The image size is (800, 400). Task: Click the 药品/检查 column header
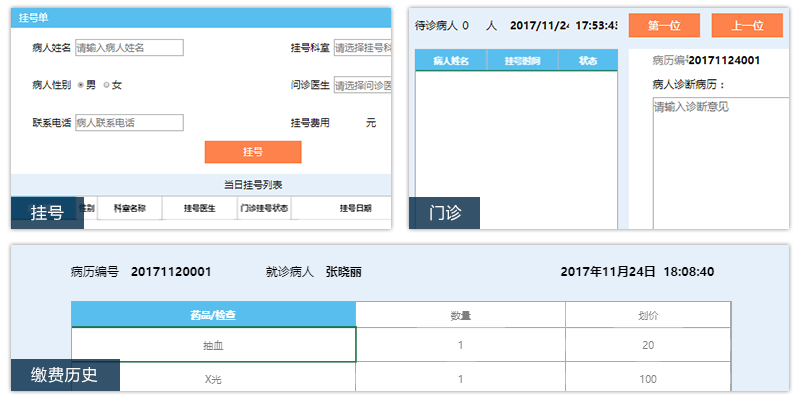click(x=213, y=315)
